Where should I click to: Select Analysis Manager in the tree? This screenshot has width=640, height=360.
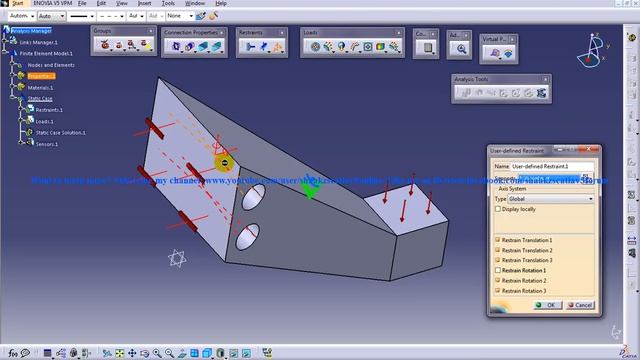pos(31,31)
